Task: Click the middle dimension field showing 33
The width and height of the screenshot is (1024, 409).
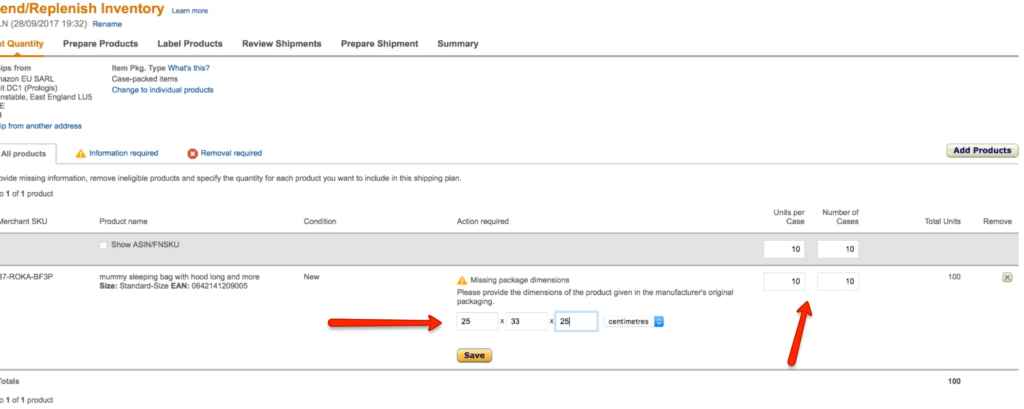Action: (x=527, y=321)
